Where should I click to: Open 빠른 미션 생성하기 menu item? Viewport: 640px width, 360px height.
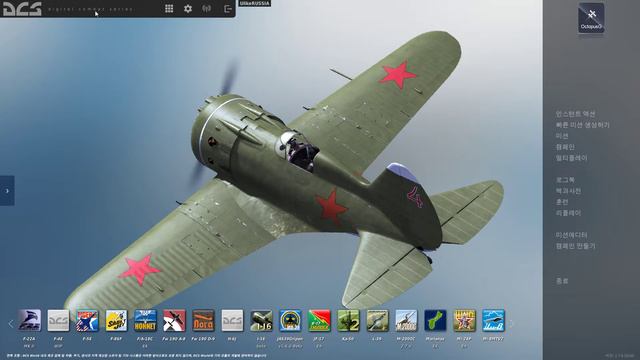click(582, 125)
